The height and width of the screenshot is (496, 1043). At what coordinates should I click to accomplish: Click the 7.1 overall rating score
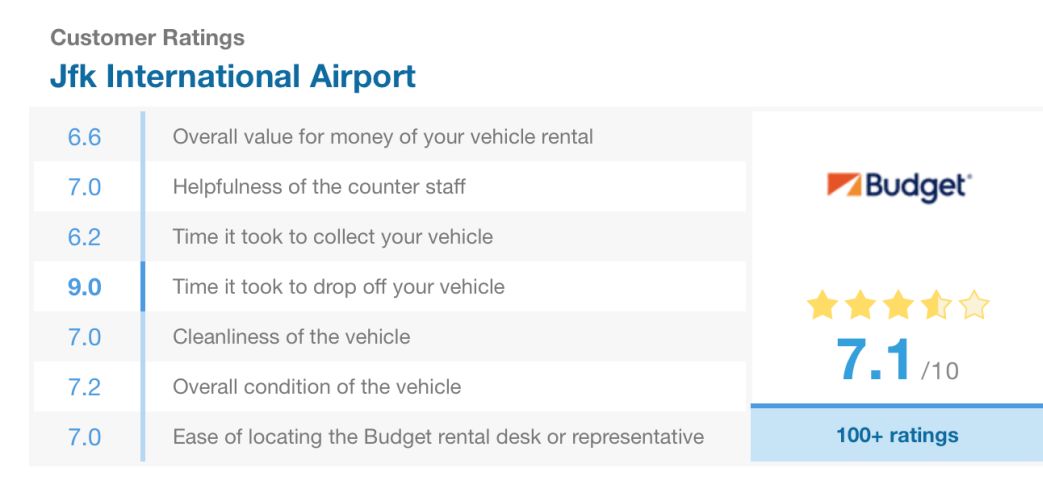(877, 361)
